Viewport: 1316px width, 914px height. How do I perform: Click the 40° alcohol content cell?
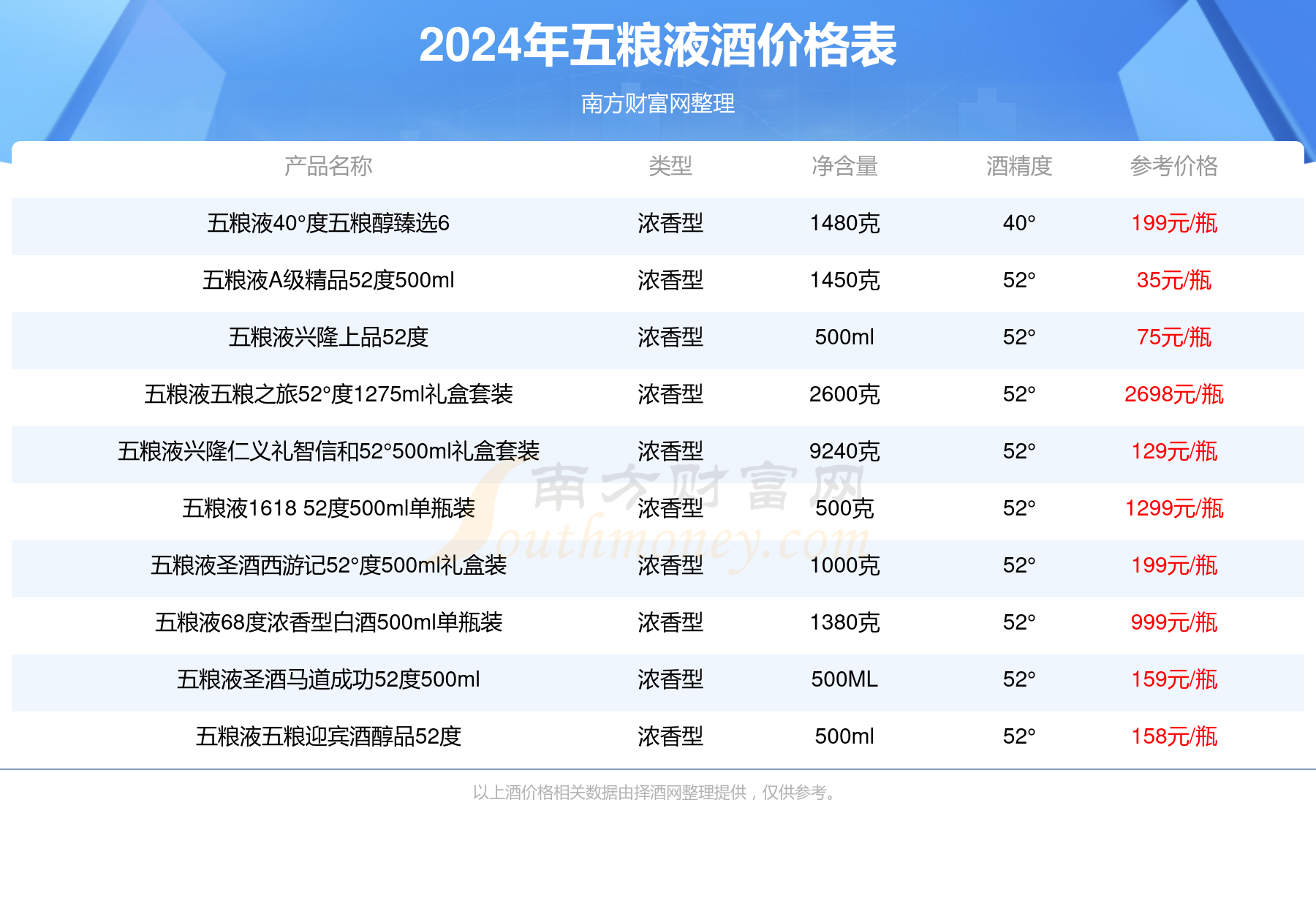click(x=1019, y=223)
